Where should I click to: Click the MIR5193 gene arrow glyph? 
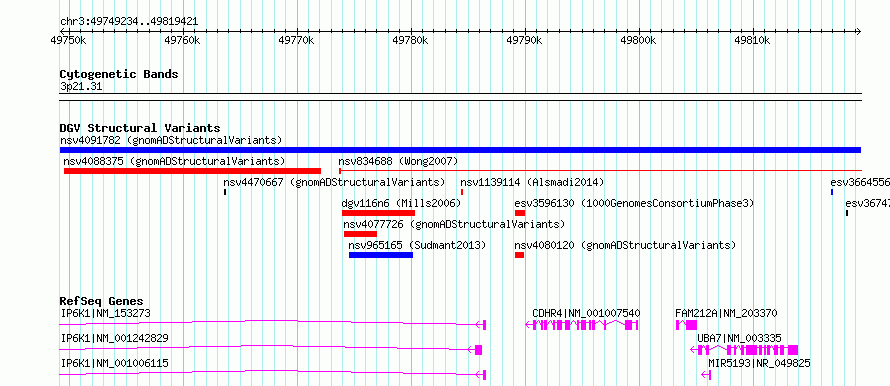point(706,375)
